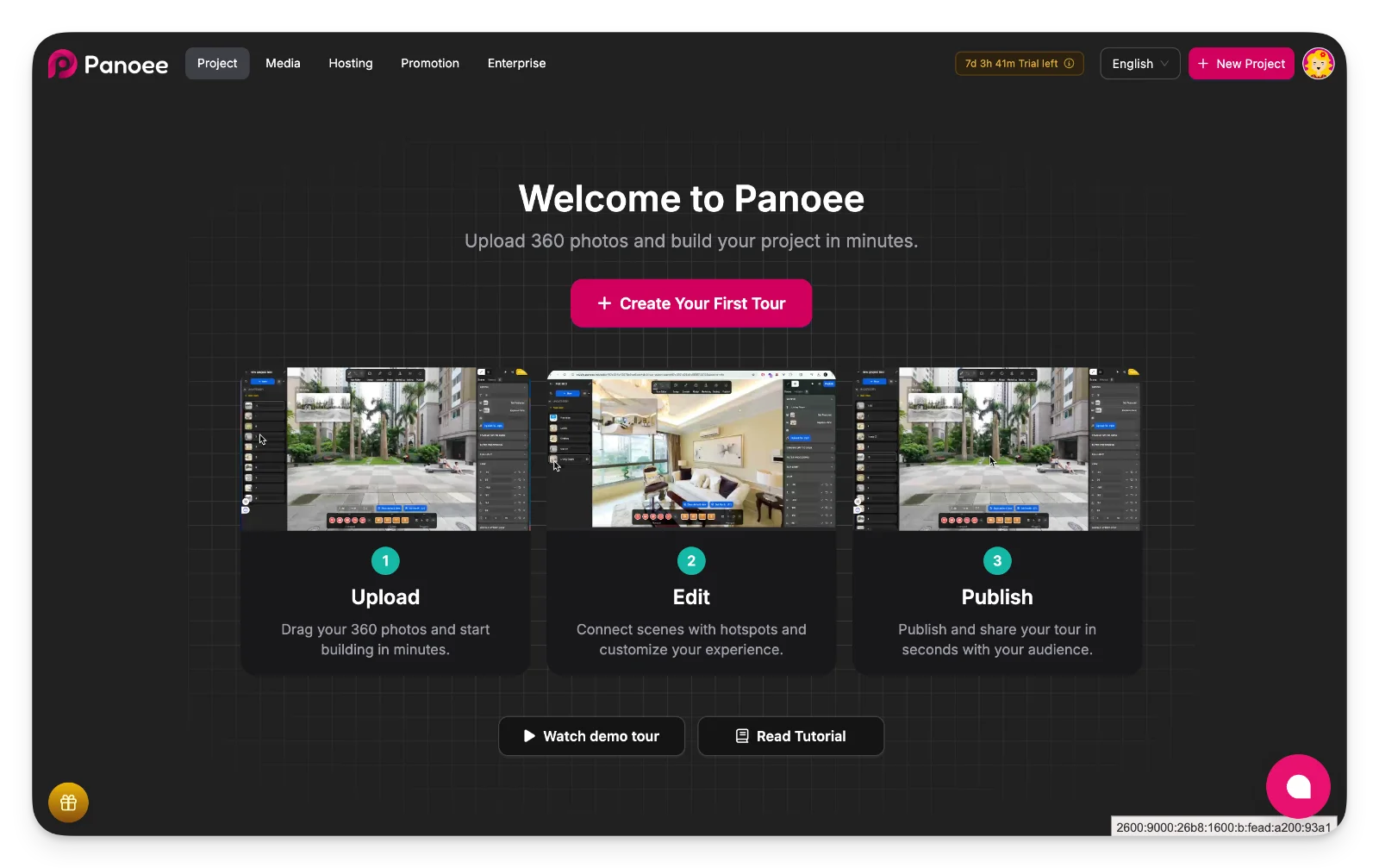Image resolution: width=1379 pixels, height=868 pixels.
Task: Click the user profile avatar
Action: (1318, 64)
